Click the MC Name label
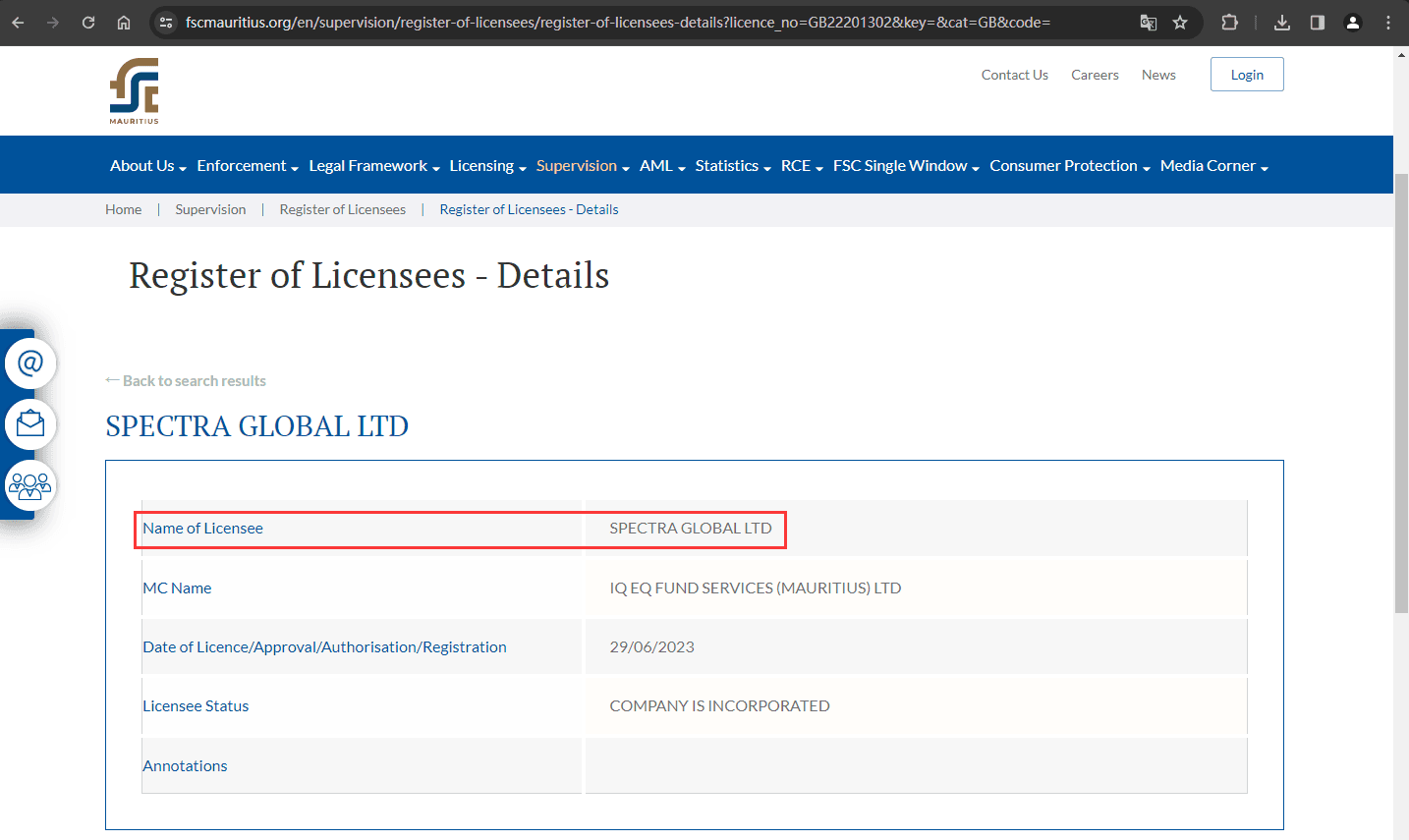Image resolution: width=1409 pixels, height=840 pixels. 177,588
